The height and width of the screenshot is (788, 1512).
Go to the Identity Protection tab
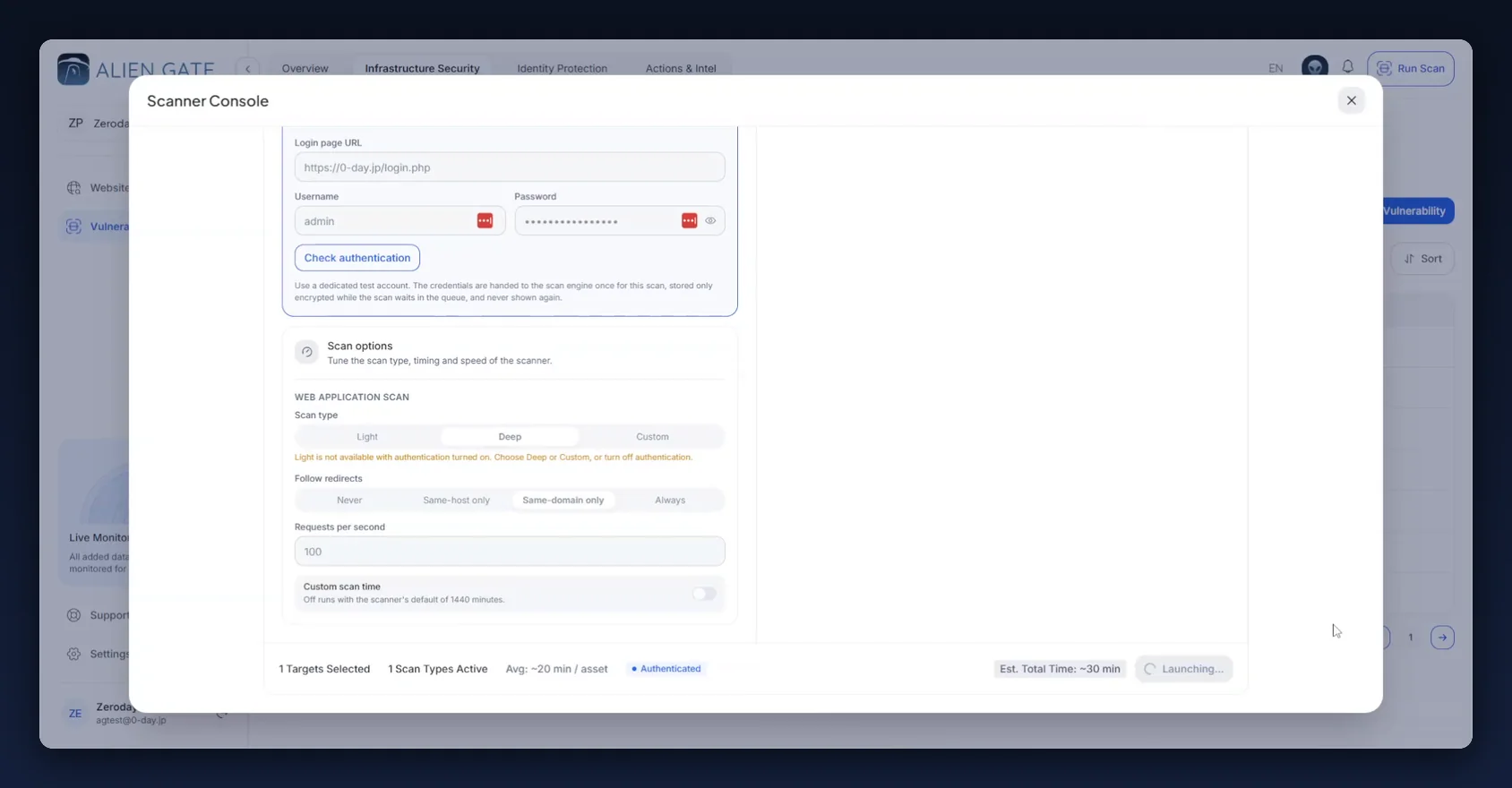pos(562,68)
